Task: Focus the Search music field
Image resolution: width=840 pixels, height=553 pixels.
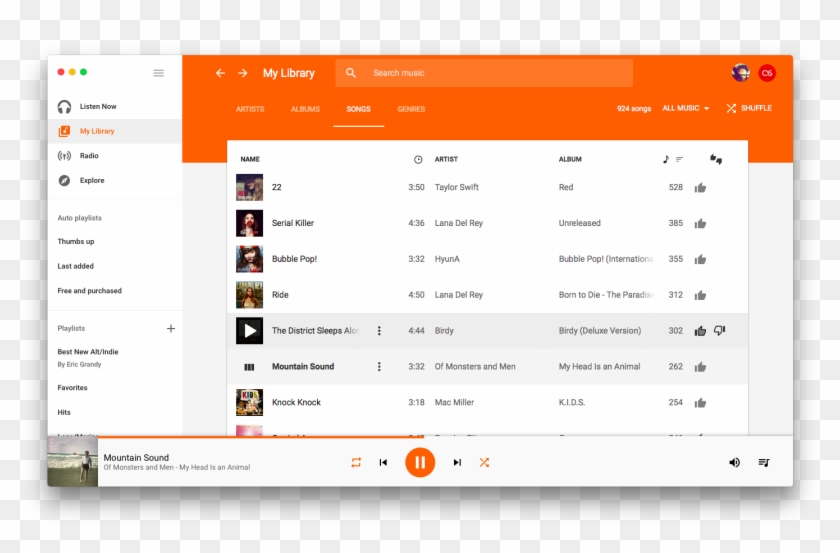Action: pos(484,73)
